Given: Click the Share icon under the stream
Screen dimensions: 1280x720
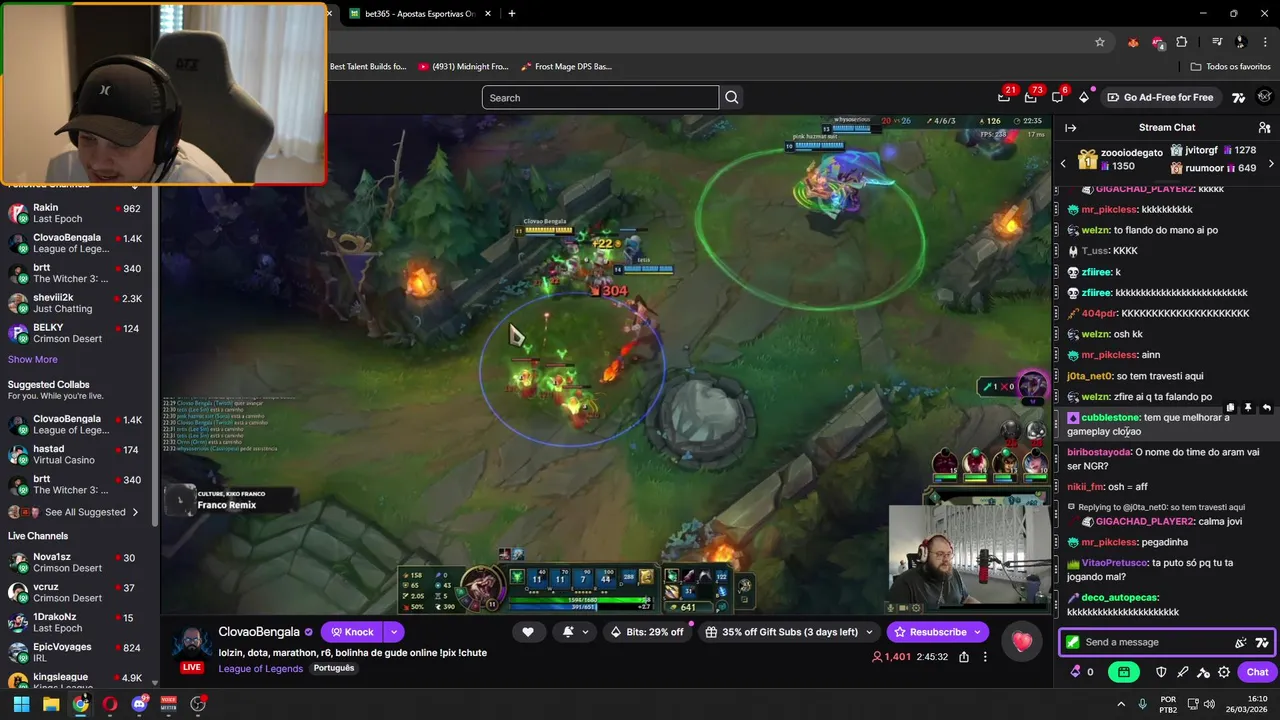Looking at the screenshot, I should [x=964, y=657].
